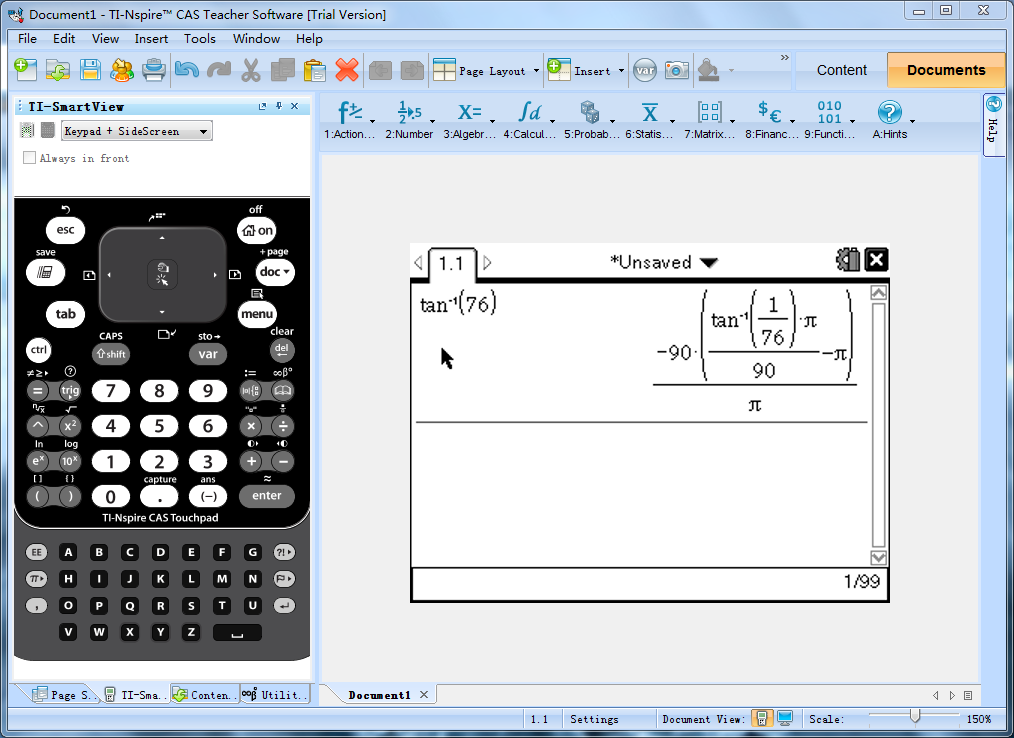Select Computer document view icon in status bar
This screenshot has height=738, width=1014.
tap(785, 719)
